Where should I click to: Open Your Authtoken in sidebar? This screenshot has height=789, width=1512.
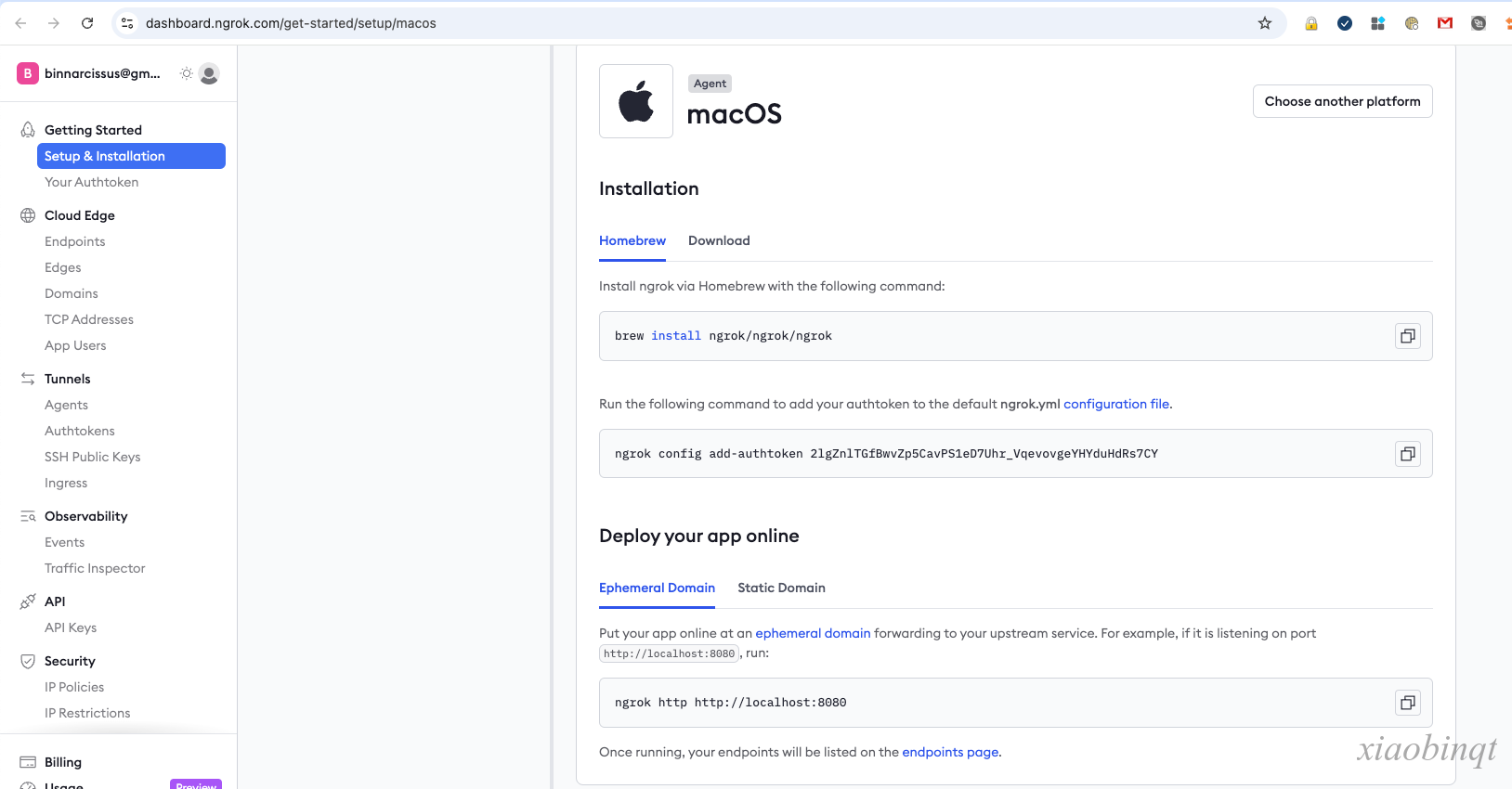(91, 182)
